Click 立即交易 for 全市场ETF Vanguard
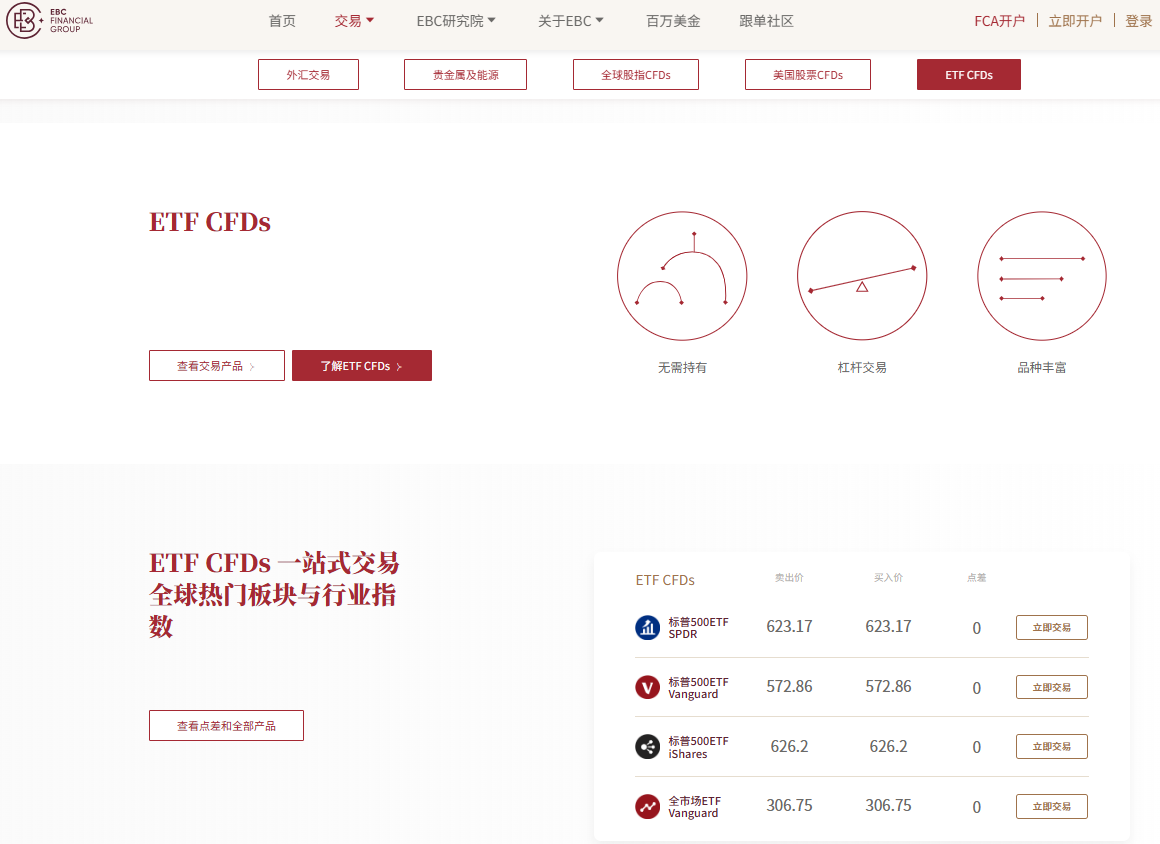The width and height of the screenshot is (1160, 844). [x=1051, y=806]
